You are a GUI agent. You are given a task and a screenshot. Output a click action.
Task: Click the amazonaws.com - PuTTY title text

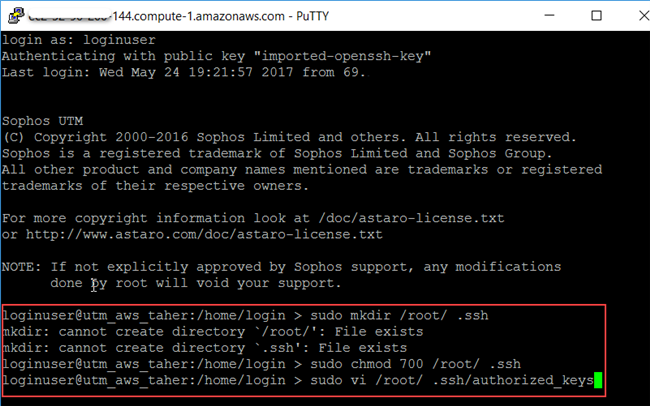point(178,16)
